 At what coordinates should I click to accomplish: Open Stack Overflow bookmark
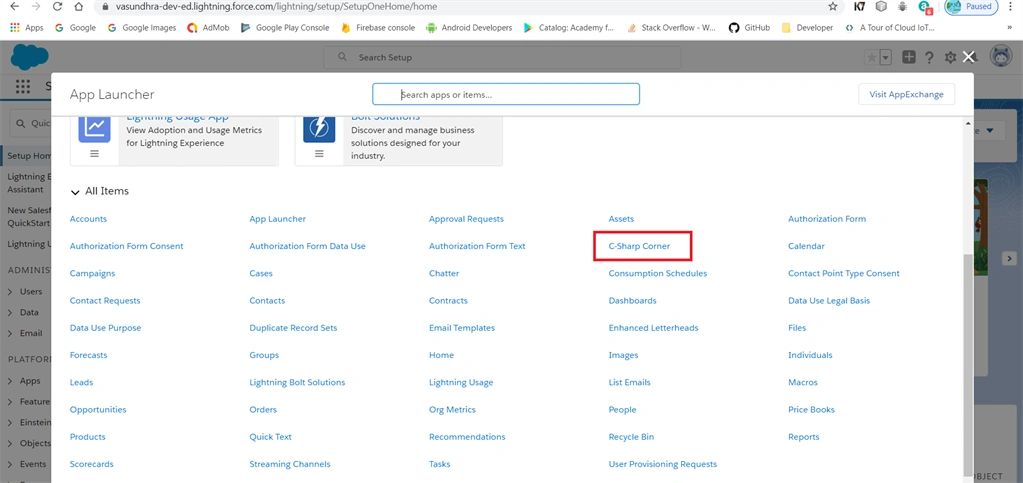pyautogui.click(x=671, y=28)
